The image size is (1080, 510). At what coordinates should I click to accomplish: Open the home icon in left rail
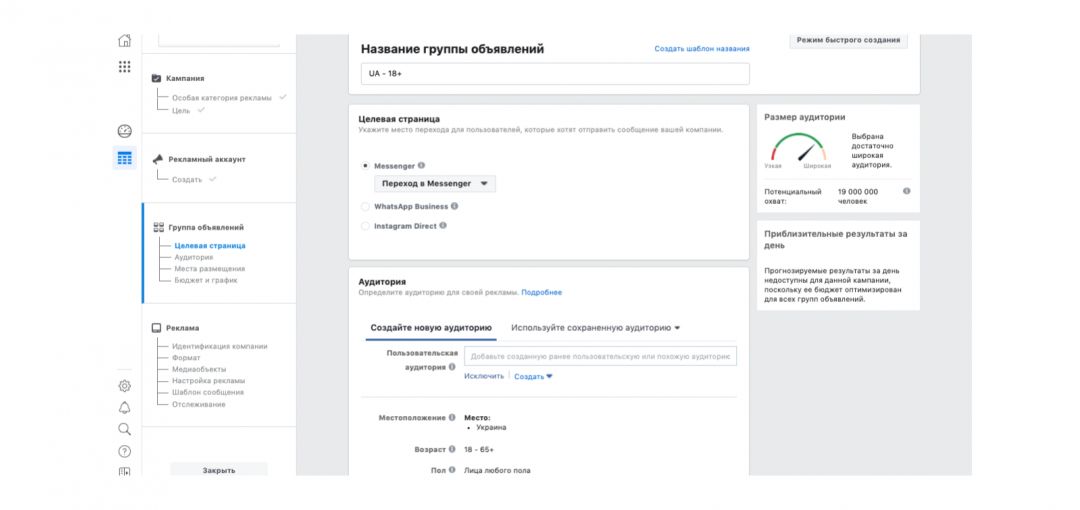[x=125, y=40]
